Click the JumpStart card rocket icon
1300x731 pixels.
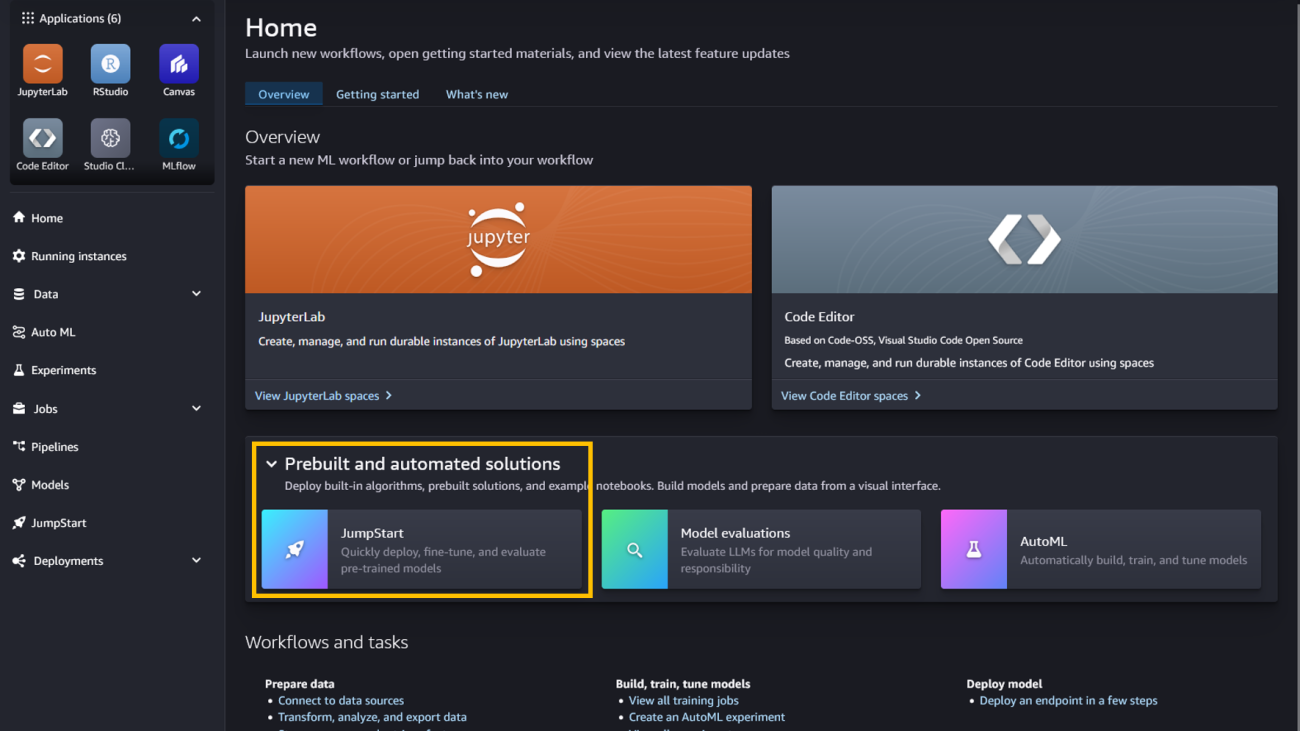click(295, 549)
